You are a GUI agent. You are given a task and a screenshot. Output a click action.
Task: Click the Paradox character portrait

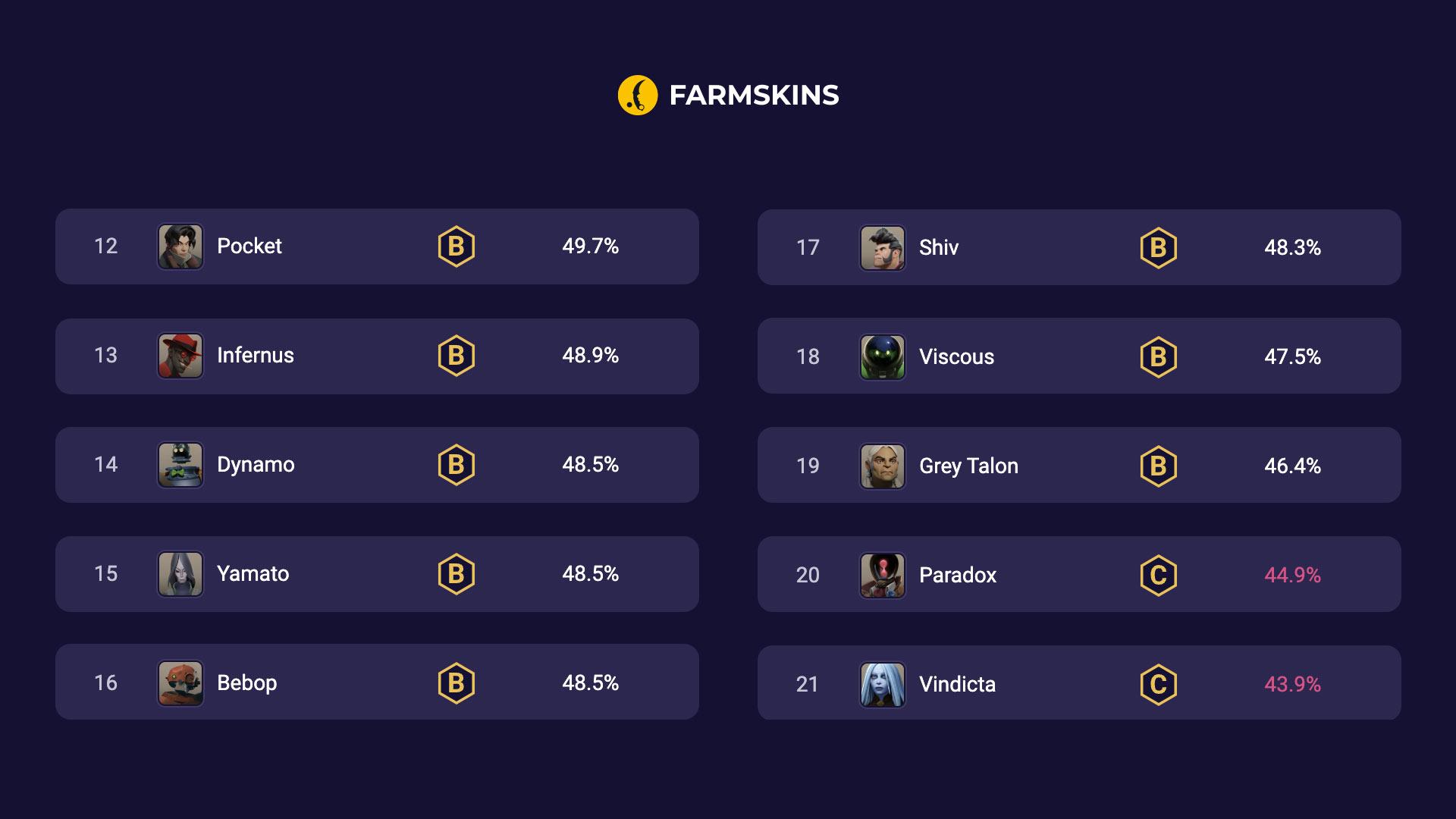point(881,574)
